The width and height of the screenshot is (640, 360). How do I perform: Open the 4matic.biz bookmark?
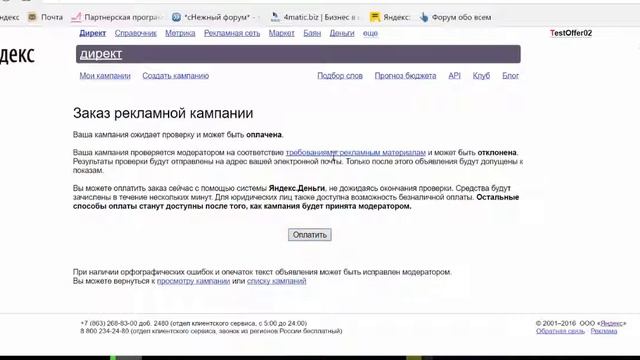316,17
